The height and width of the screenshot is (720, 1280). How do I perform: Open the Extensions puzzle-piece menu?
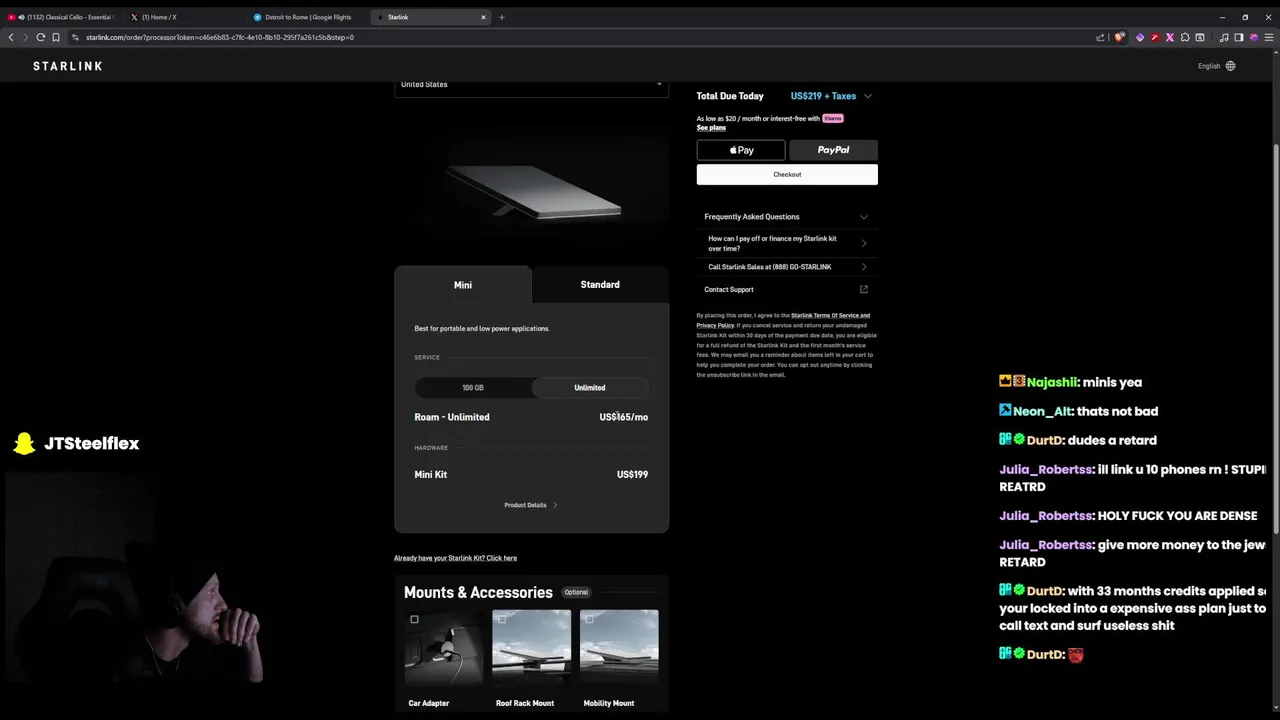[1185, 37]
